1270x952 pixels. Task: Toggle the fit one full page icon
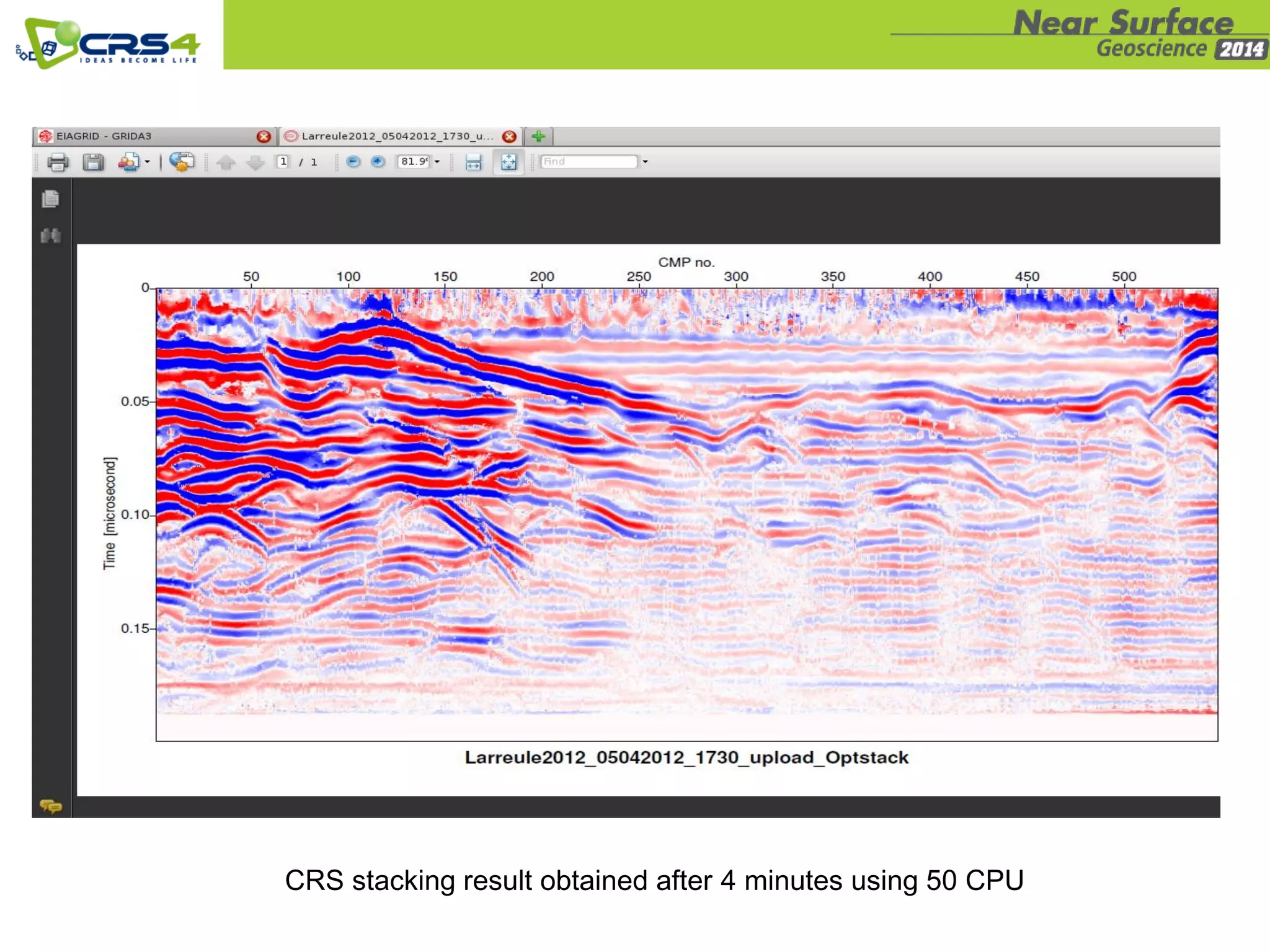point(508,162)
